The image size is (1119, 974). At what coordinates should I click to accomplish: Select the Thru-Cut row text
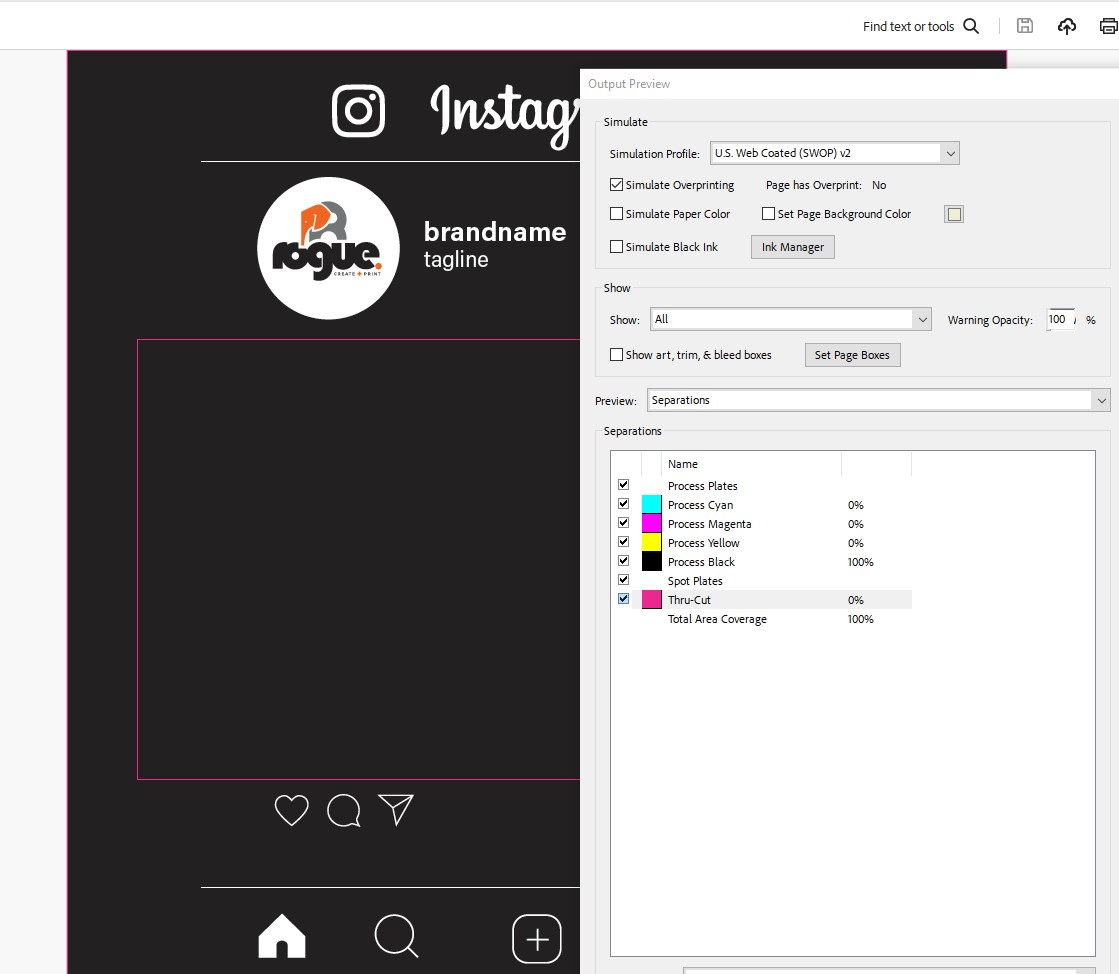coord(689,600)
